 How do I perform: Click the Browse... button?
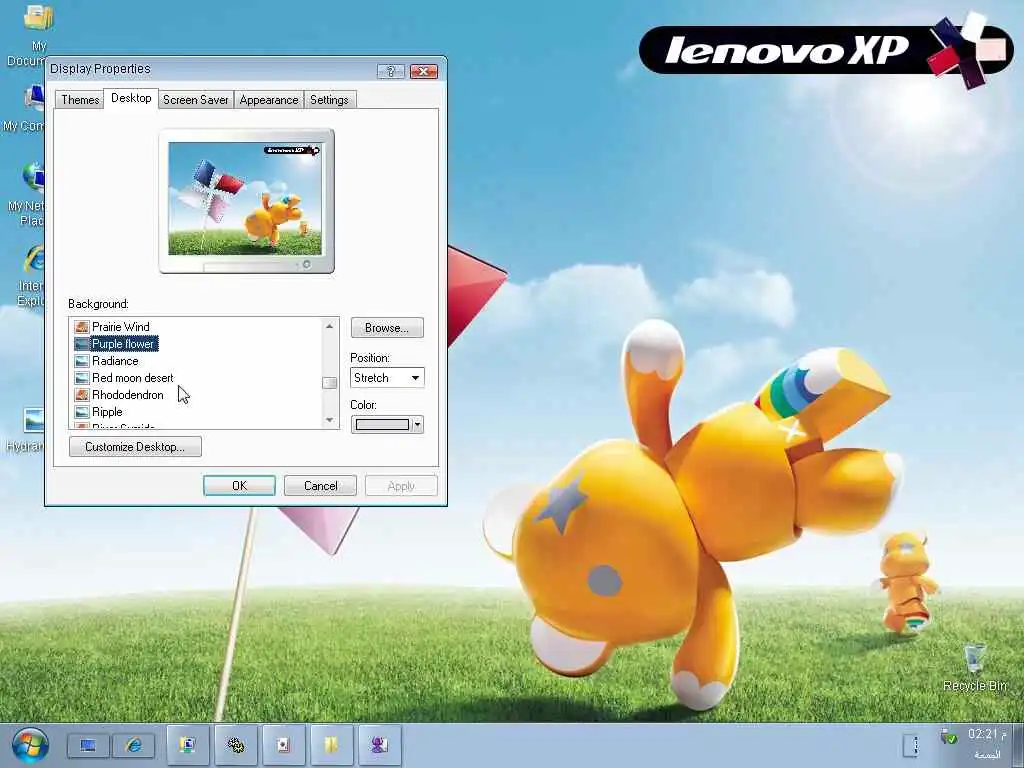coord(387,328)
